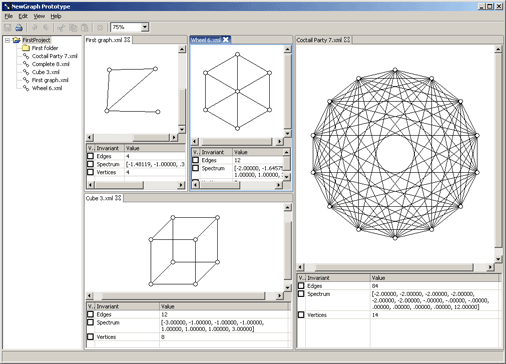Screen dimensions: 506x364
Task: Select Complete 8.xml in project tree
Action: (51, 64)
